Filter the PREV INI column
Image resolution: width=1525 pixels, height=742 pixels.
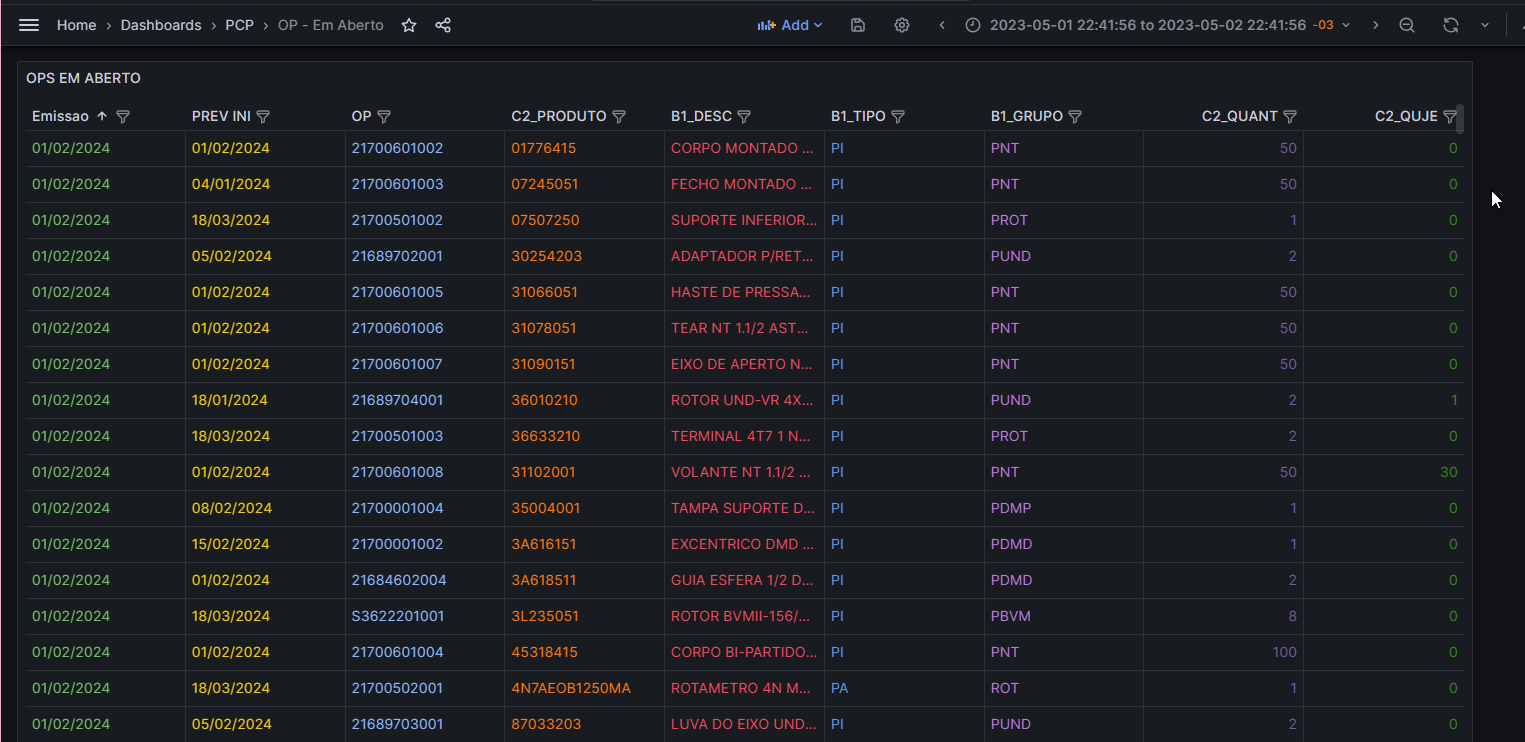(263, 116)
